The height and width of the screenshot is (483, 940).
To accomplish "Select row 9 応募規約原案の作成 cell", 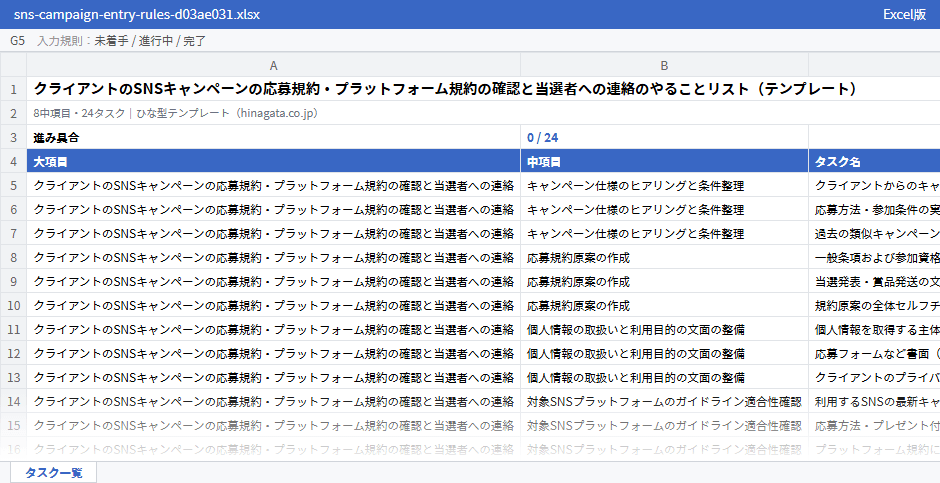I will 664,281.
